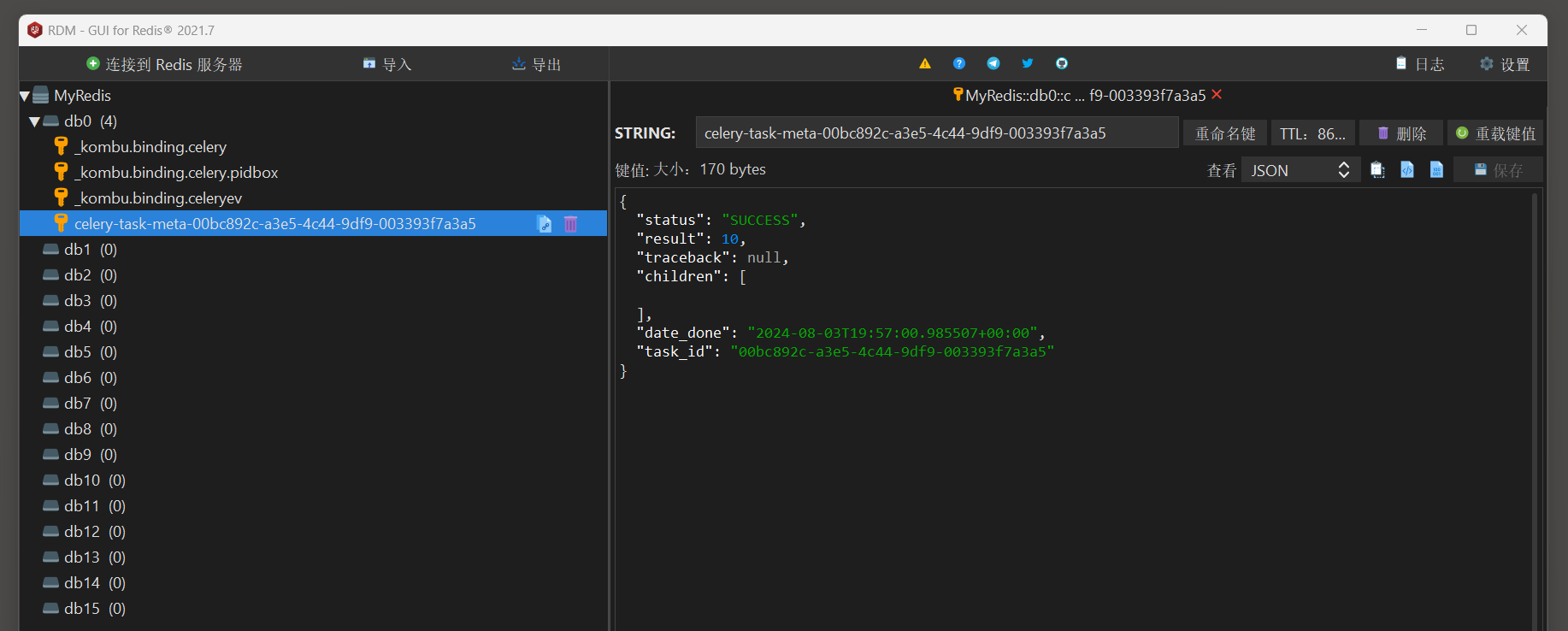
Task: Click the 导出 export button
Action: pos(537,64)
